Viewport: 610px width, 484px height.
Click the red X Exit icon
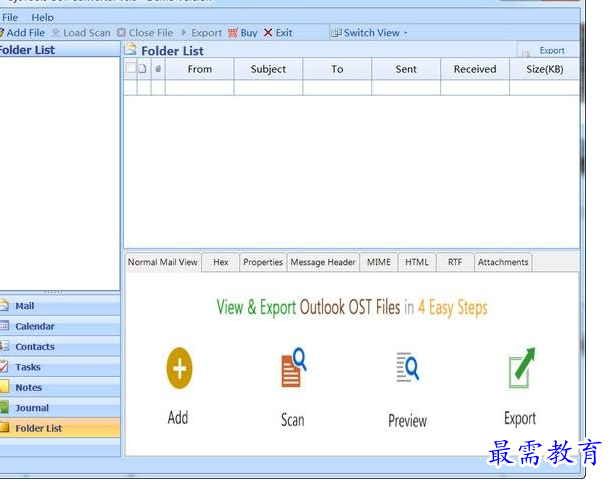click(268, 33)
